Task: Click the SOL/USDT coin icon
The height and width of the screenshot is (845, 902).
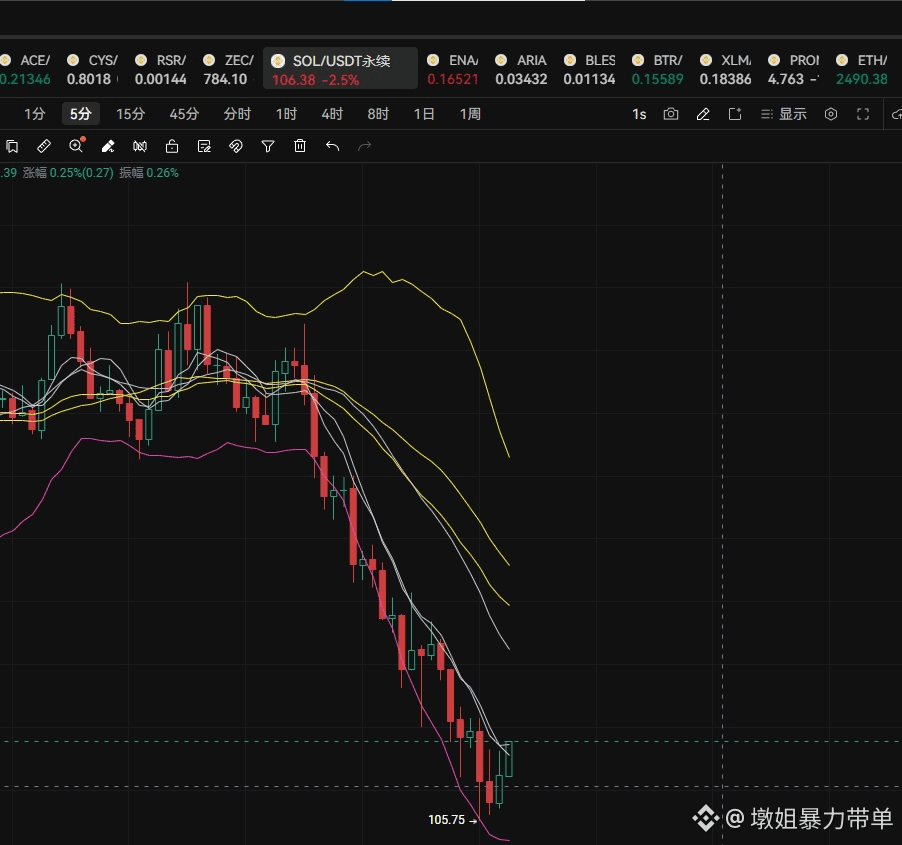Action: tap(278, 61)
